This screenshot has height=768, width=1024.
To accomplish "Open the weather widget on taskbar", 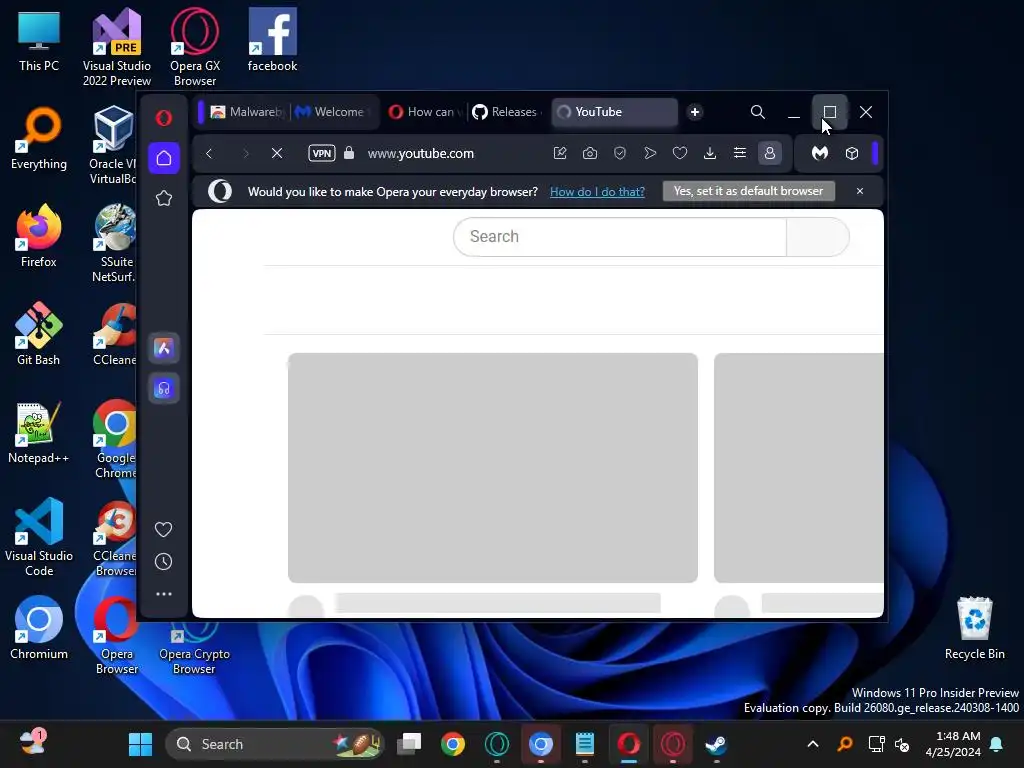I will 33,743.
